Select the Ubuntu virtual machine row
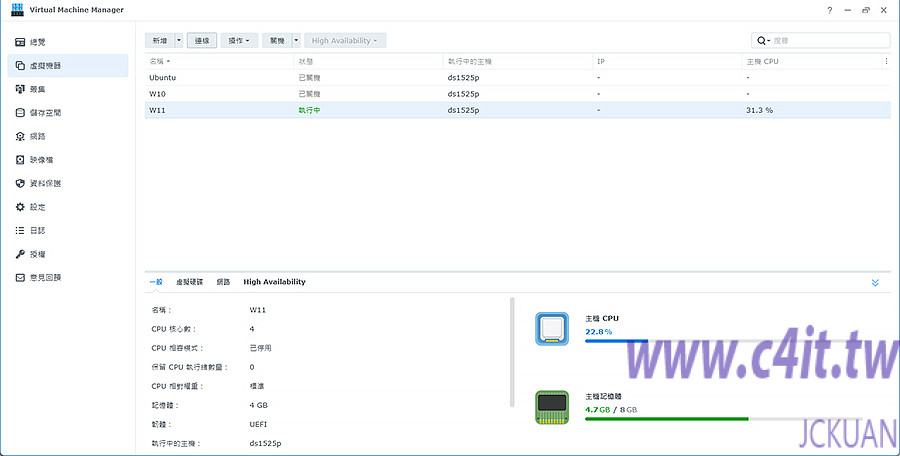Image resolution: width=900 pixels, height=456 pixels. click(x=517, y=78)
